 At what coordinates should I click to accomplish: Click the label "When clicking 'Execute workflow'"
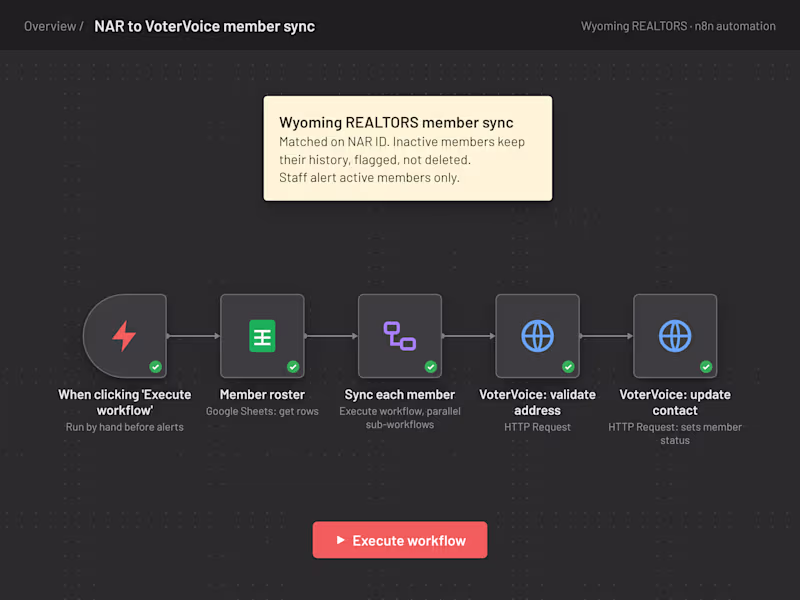[x=124, y=403]
